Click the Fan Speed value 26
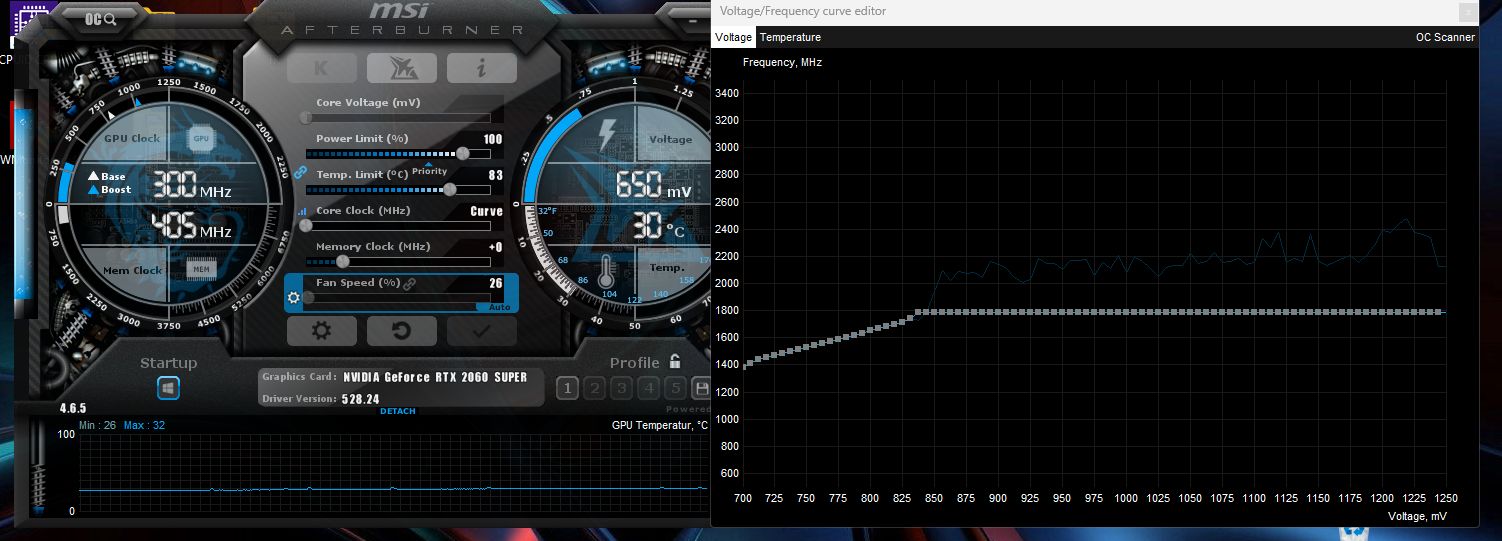The width and height of the screenshot is (1502, 541). coord(496,283)
